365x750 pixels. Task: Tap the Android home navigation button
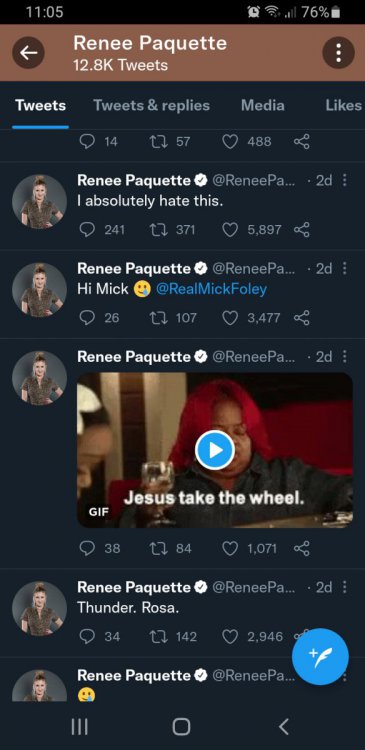(181, 727)
